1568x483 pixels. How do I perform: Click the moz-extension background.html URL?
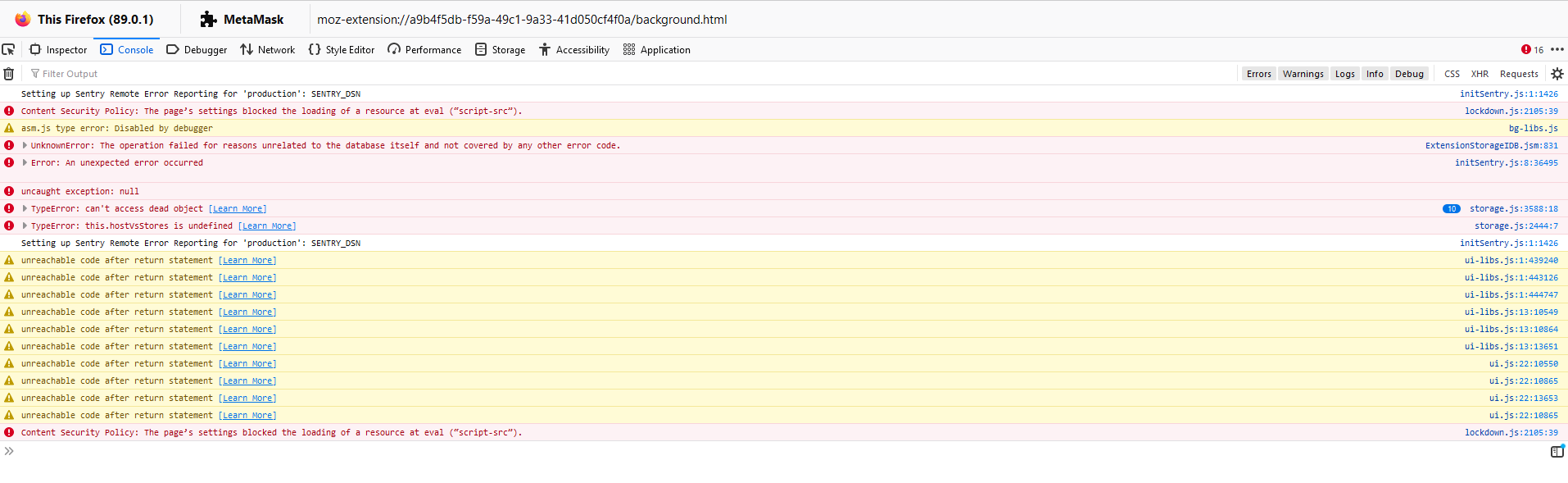(522, 20)
